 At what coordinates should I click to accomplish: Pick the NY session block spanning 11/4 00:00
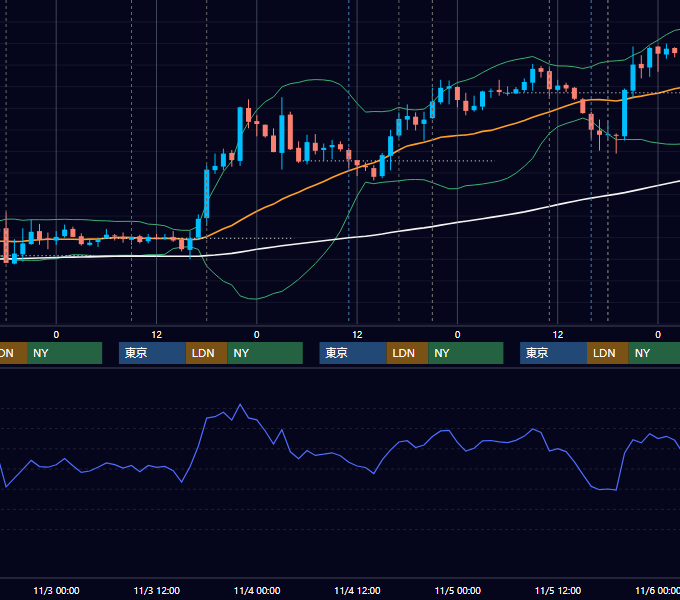tap(265, 353)
